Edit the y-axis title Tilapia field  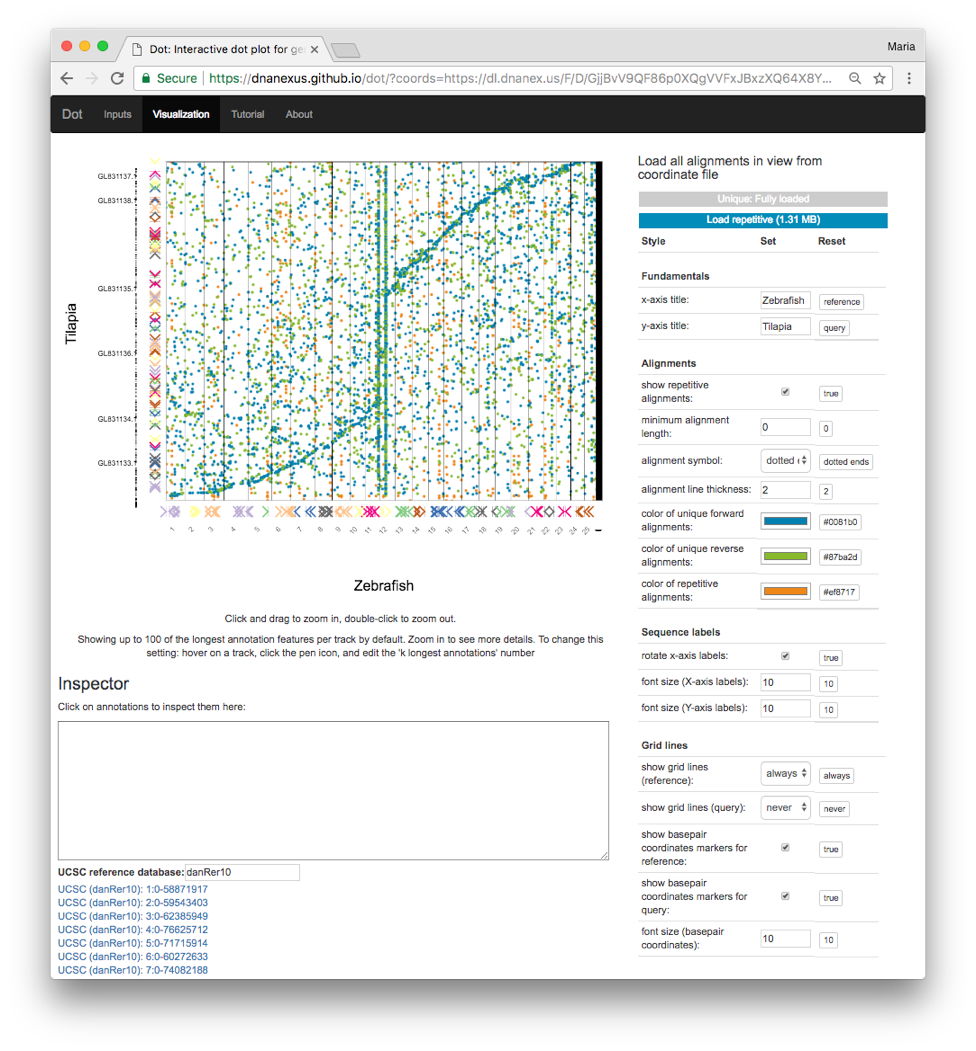click(x=785, y=326)
